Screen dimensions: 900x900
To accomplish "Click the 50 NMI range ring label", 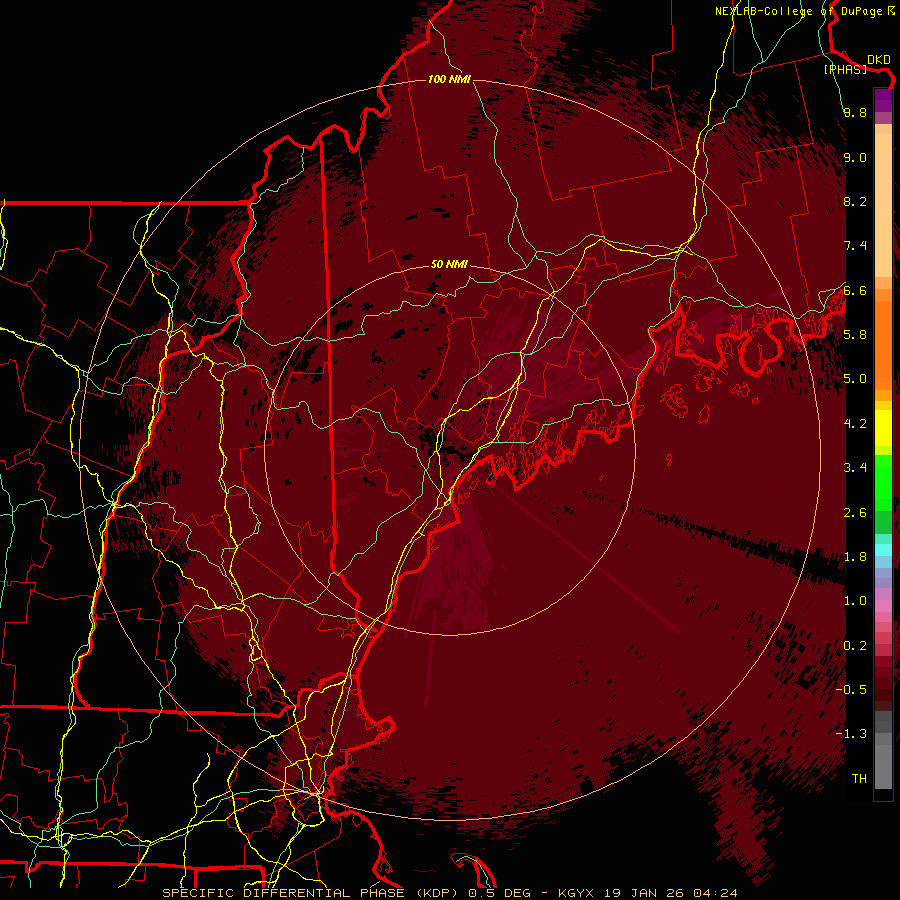I will (x=449, y=264).
